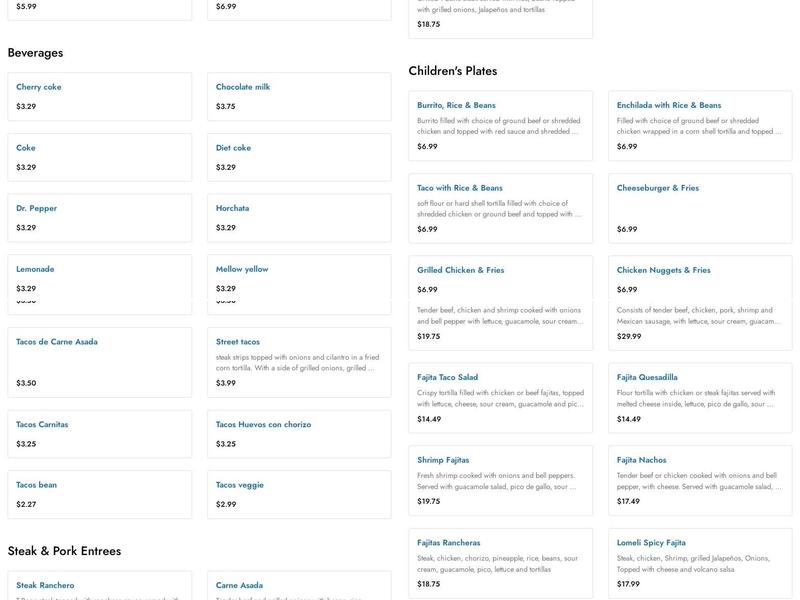Select the Fajita Taco Salad
Viewport: 800px width, 600px height.
(500, 397)
